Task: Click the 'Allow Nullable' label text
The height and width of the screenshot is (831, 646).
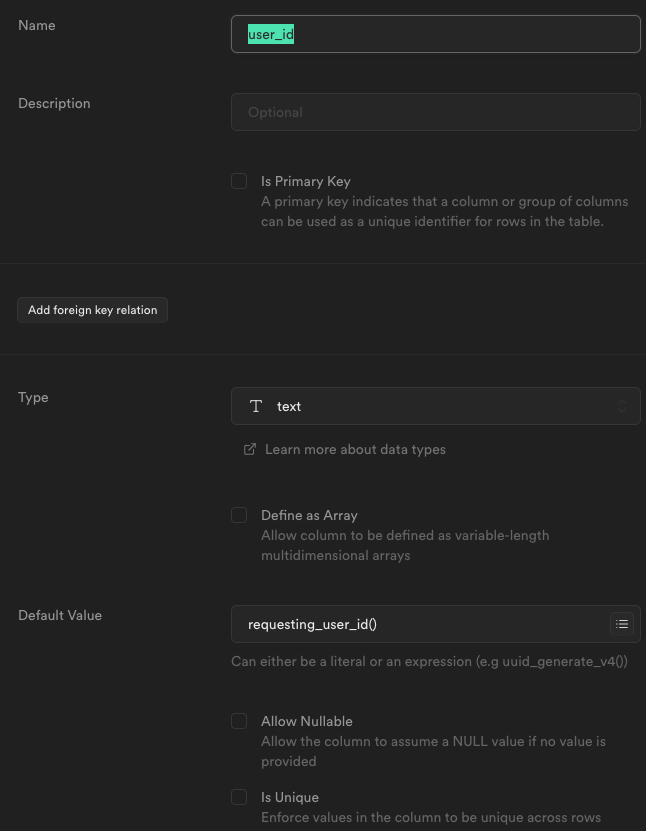Action: pyautogui.click(x=307, y=721)
